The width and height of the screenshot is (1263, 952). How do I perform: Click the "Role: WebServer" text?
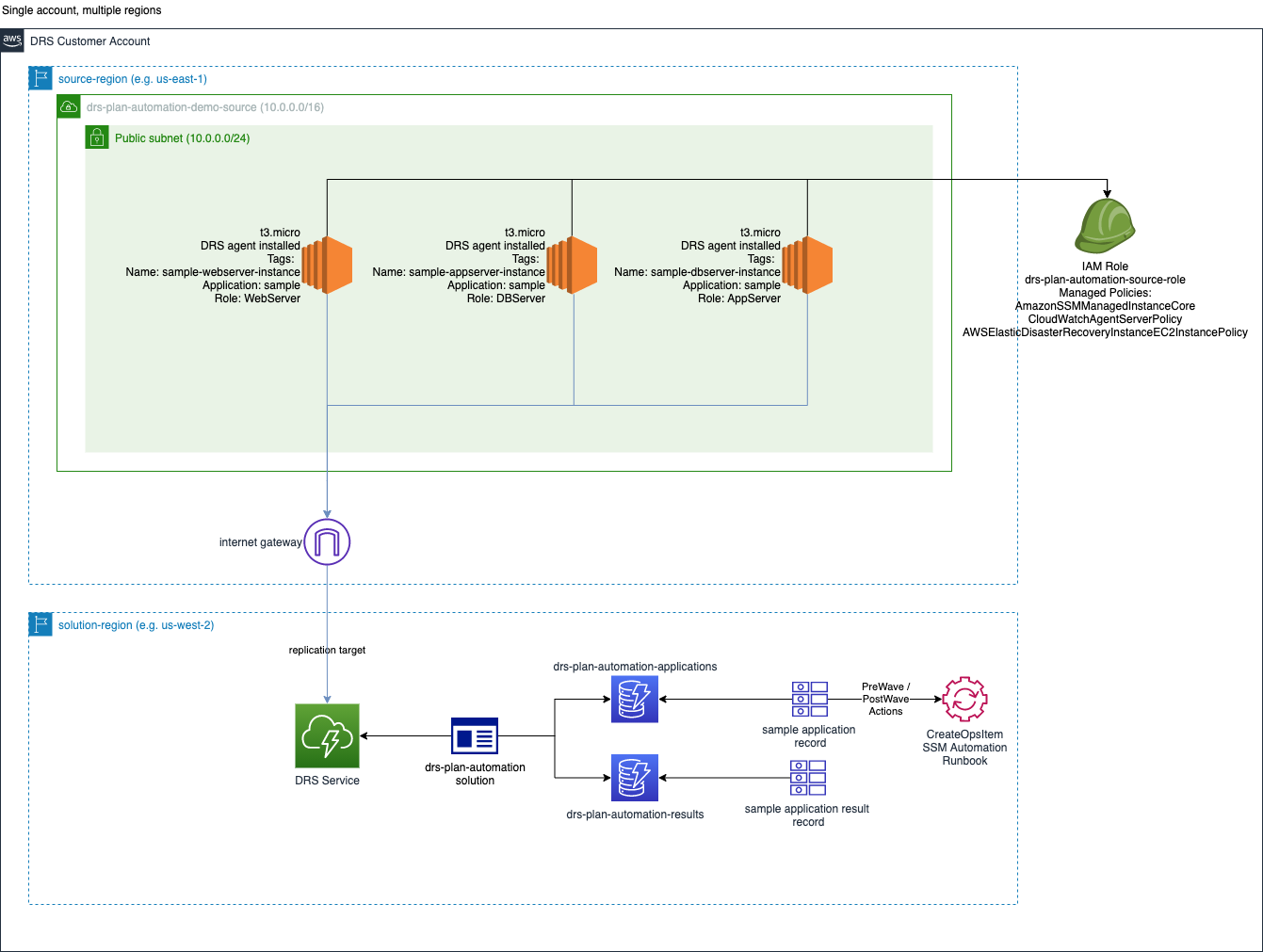click(x=257, y=299)
